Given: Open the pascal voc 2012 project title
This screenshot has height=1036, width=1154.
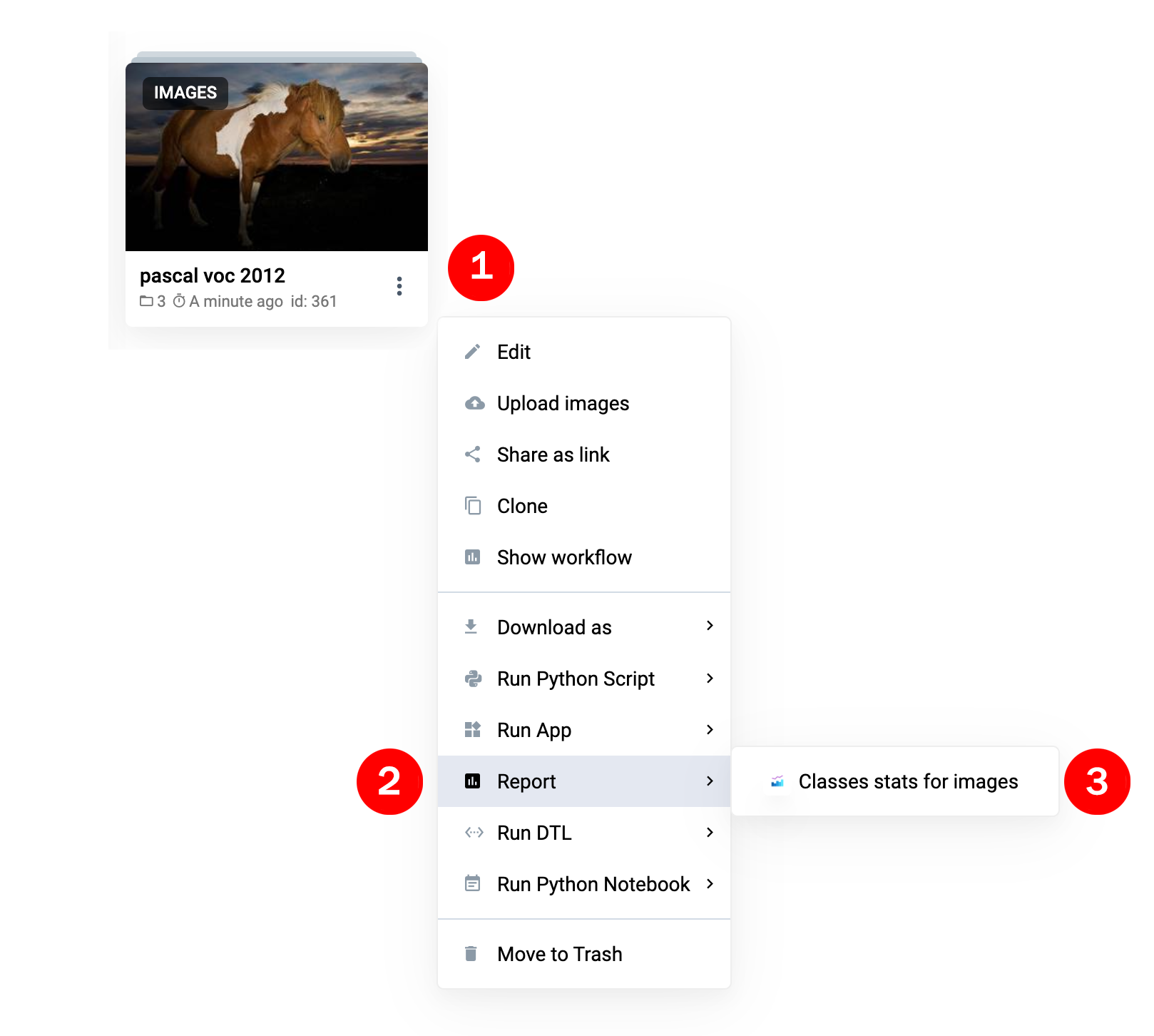Looking at the screenshot, I should tap(213, 275).
